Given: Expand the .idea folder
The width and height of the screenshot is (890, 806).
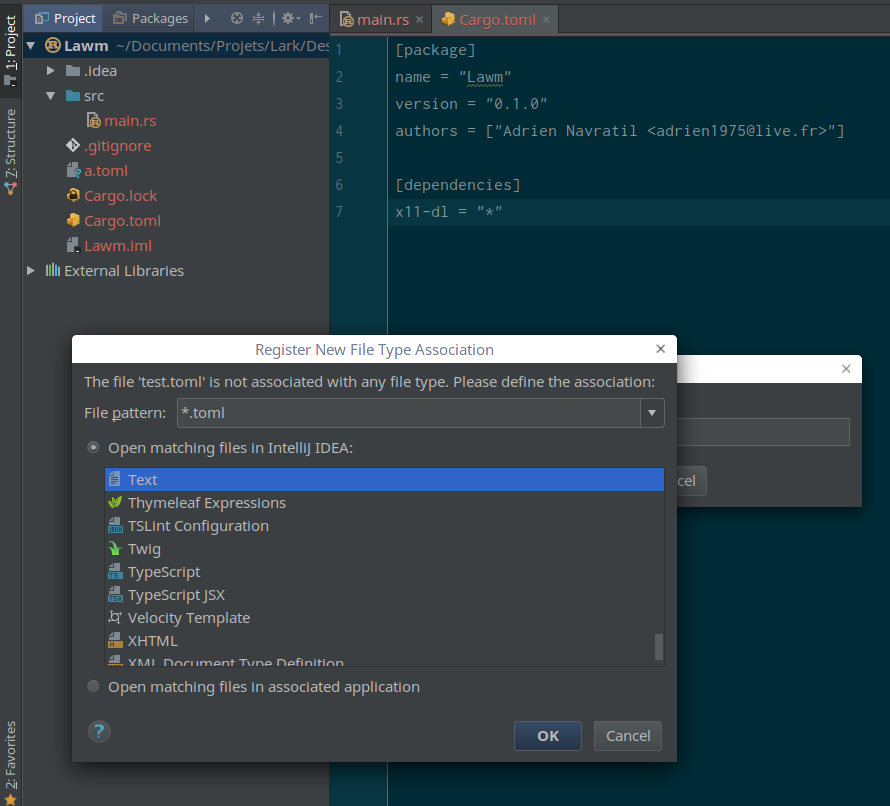Looking at the screenshot, I should 51,70.
